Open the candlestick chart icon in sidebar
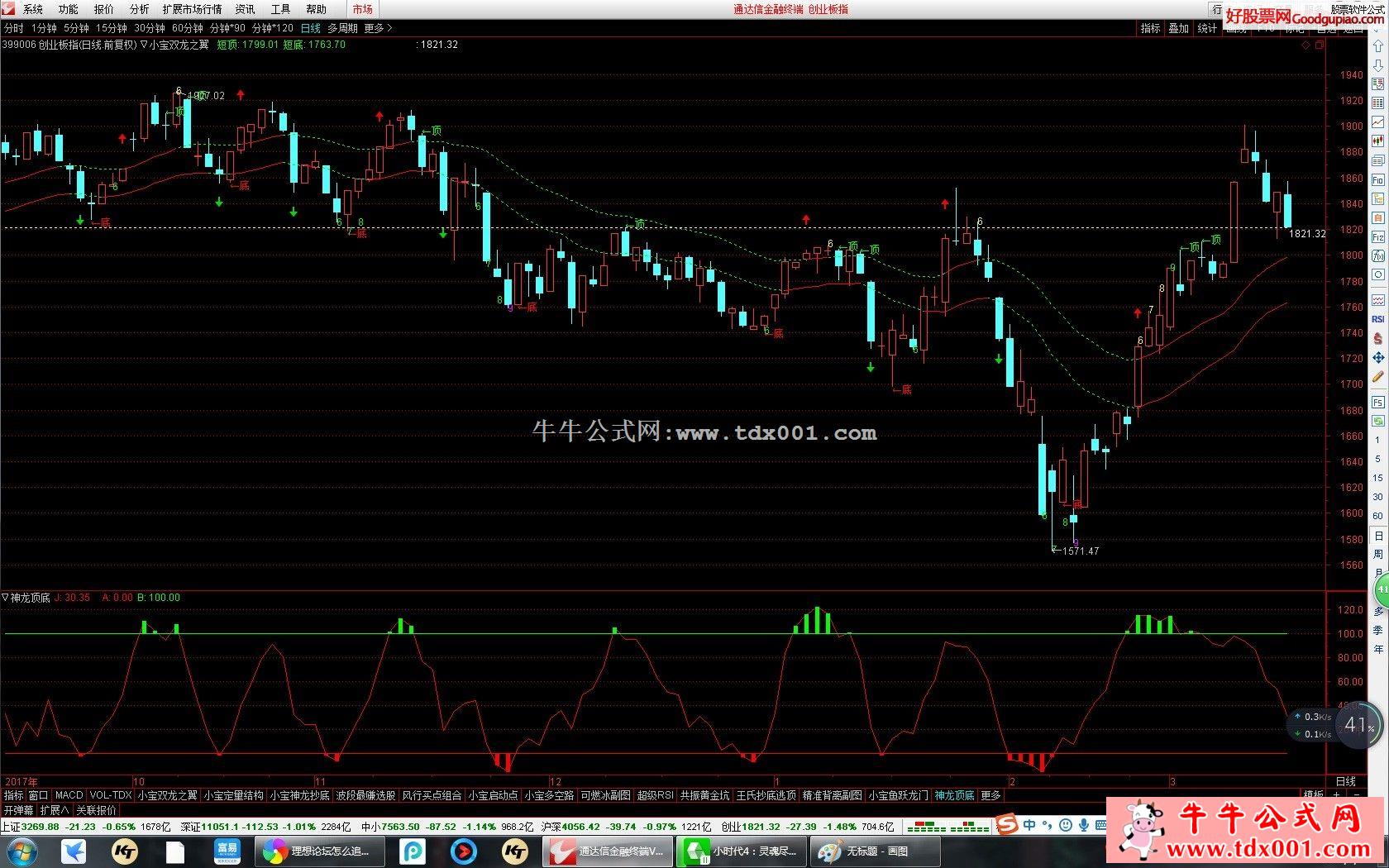The height and width of the screenshot is (868, 1389). point(1377,141)
